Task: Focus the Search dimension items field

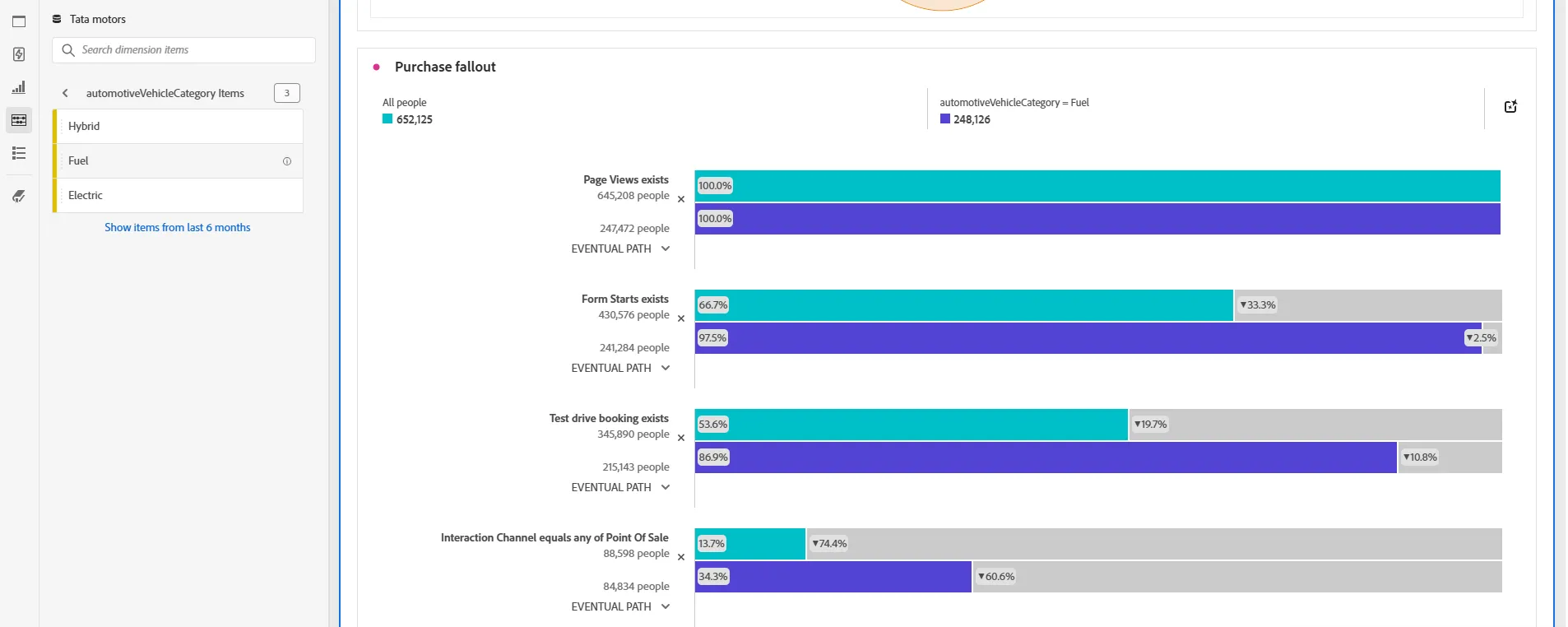Action: [183, 50]
